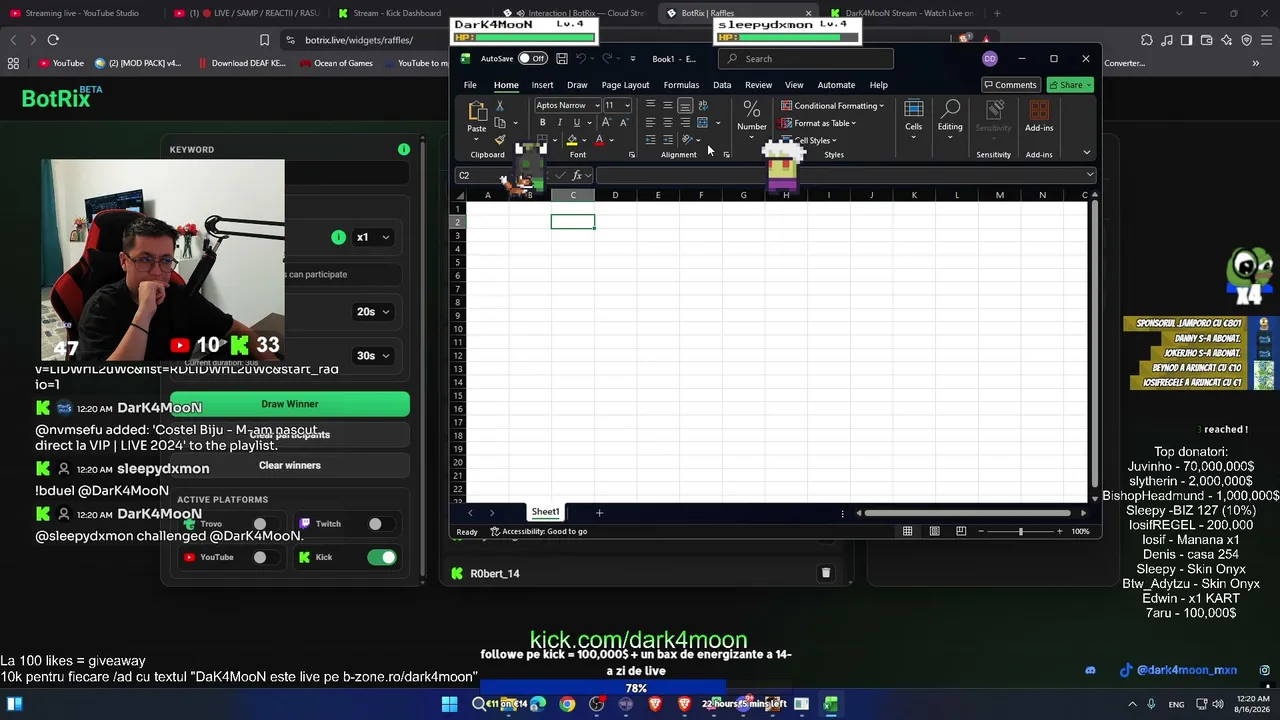
Task: Switch to the Insert ribbon tab
Action: 542,85
